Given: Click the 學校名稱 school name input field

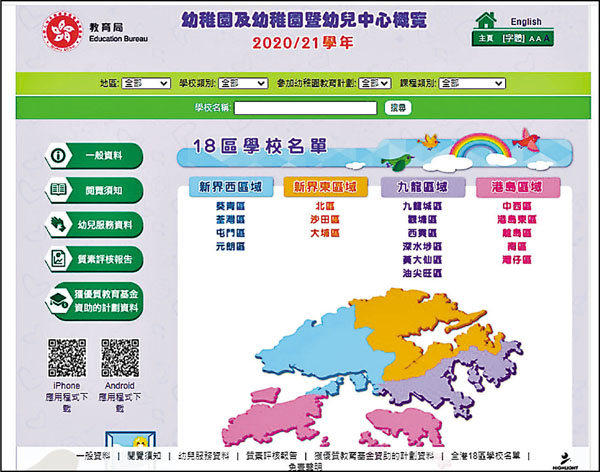Looking at the screenshot, I should tap(305, 107).
